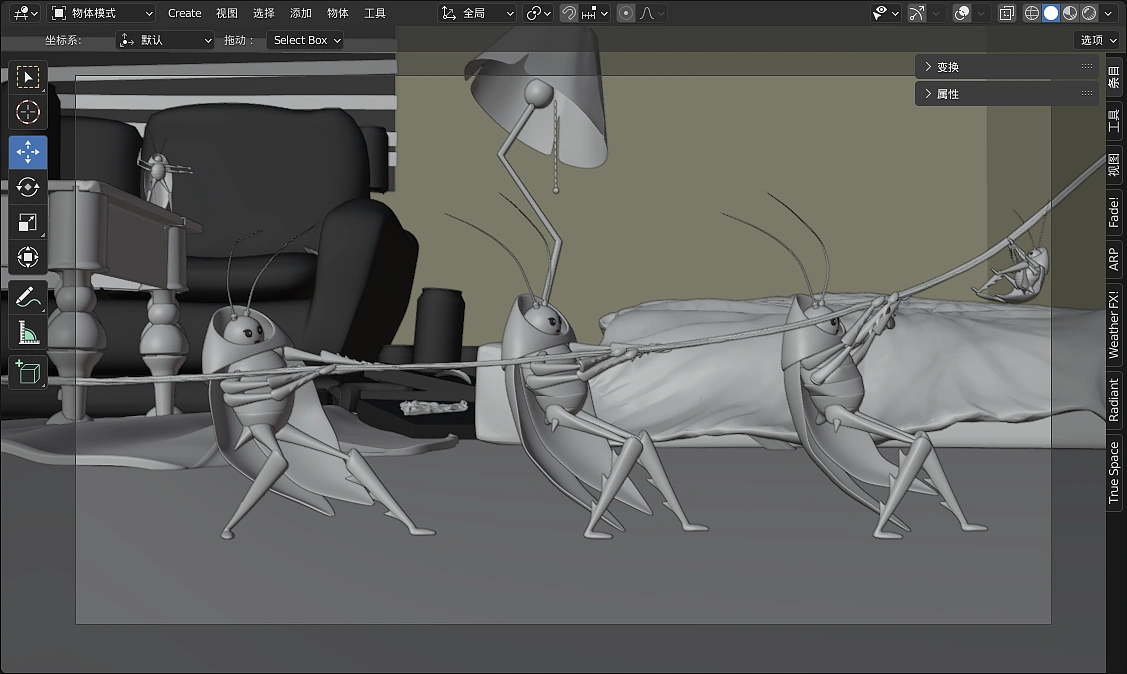Open the 选项 options dropdown
This screenshot has width=1127, height=674.
pyautogui.click(x=1098, y=40)
